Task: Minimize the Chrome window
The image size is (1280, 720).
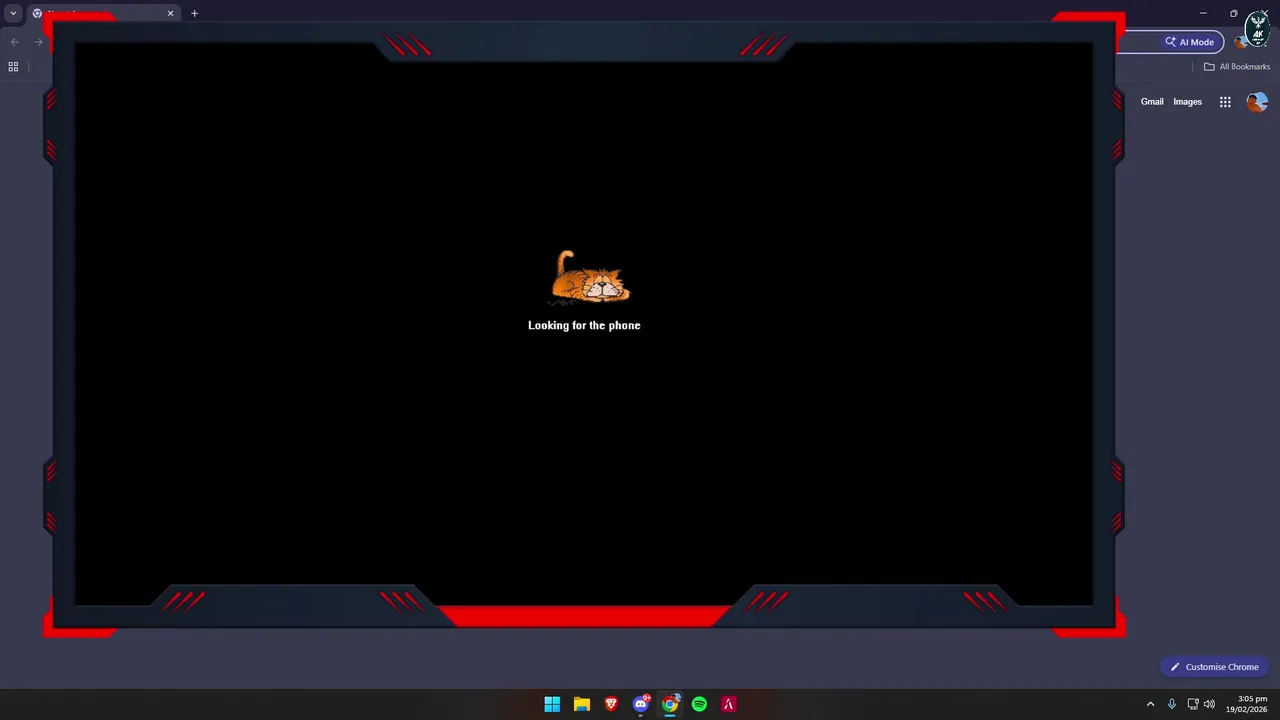Action: point(1203,13)
